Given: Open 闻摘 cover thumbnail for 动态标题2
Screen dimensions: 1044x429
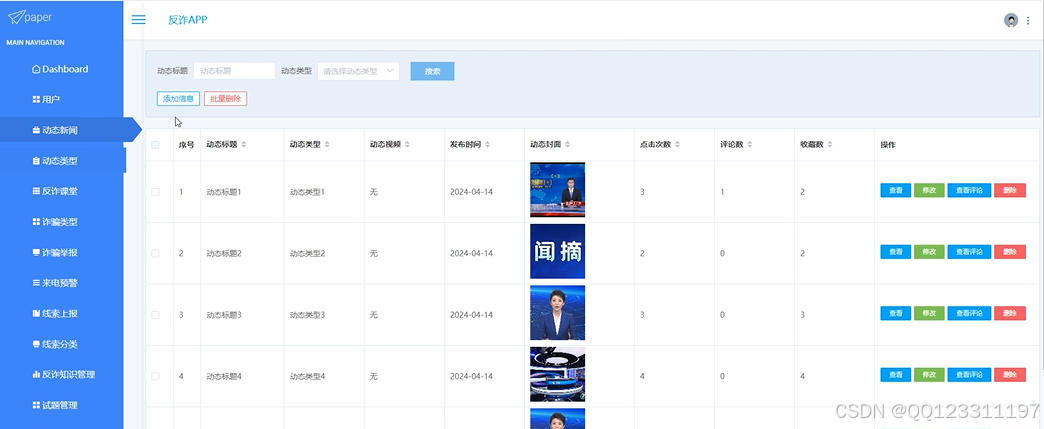Looking at the screenshot, I should click(x=557, y=251).
